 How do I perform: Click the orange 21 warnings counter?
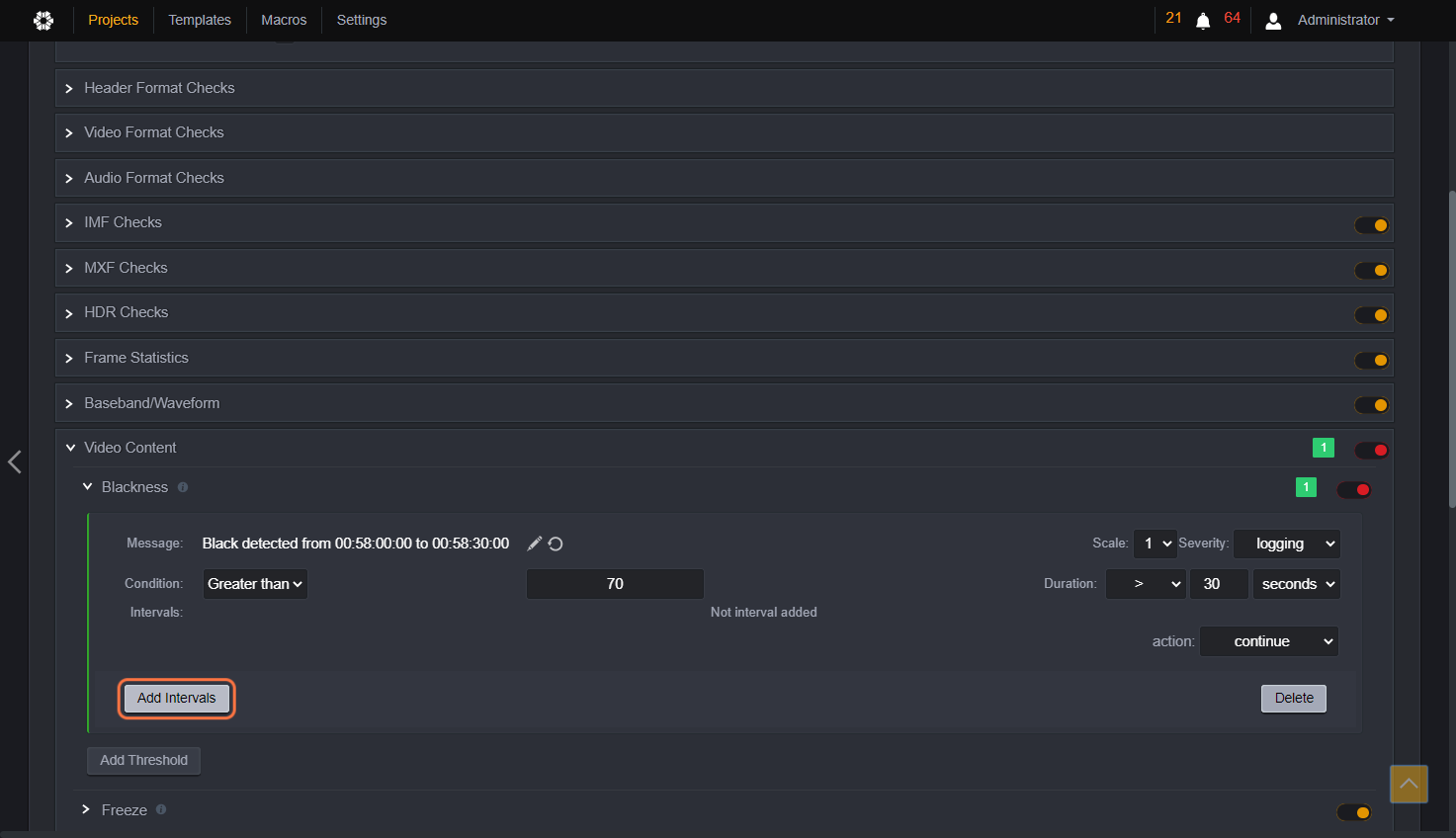pos(1173,18)
